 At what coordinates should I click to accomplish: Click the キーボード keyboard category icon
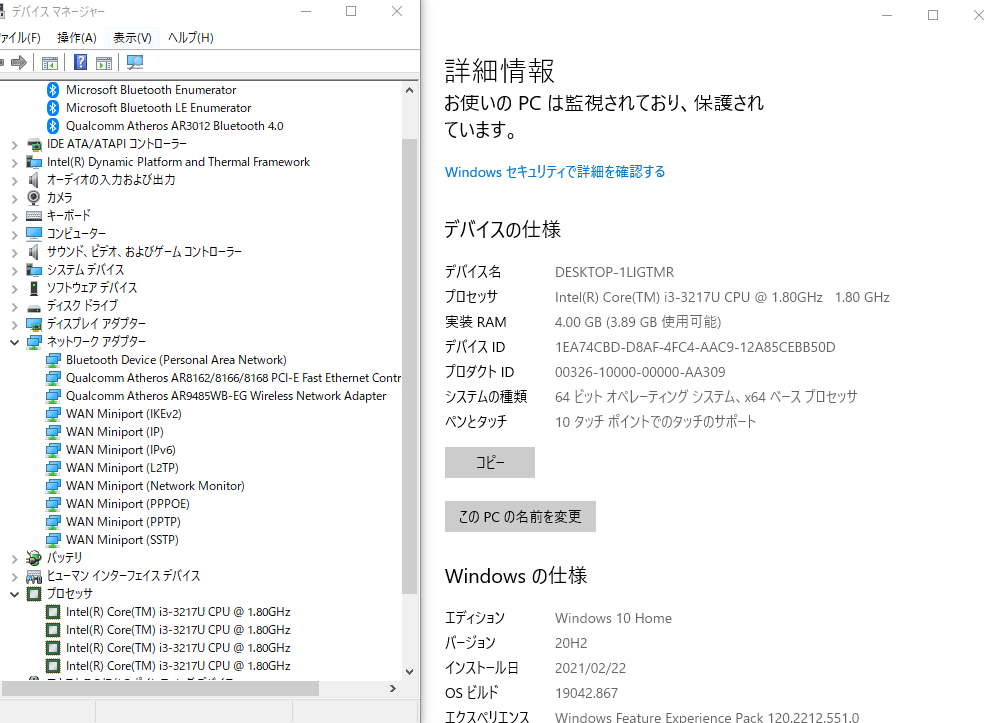point(34,216)
